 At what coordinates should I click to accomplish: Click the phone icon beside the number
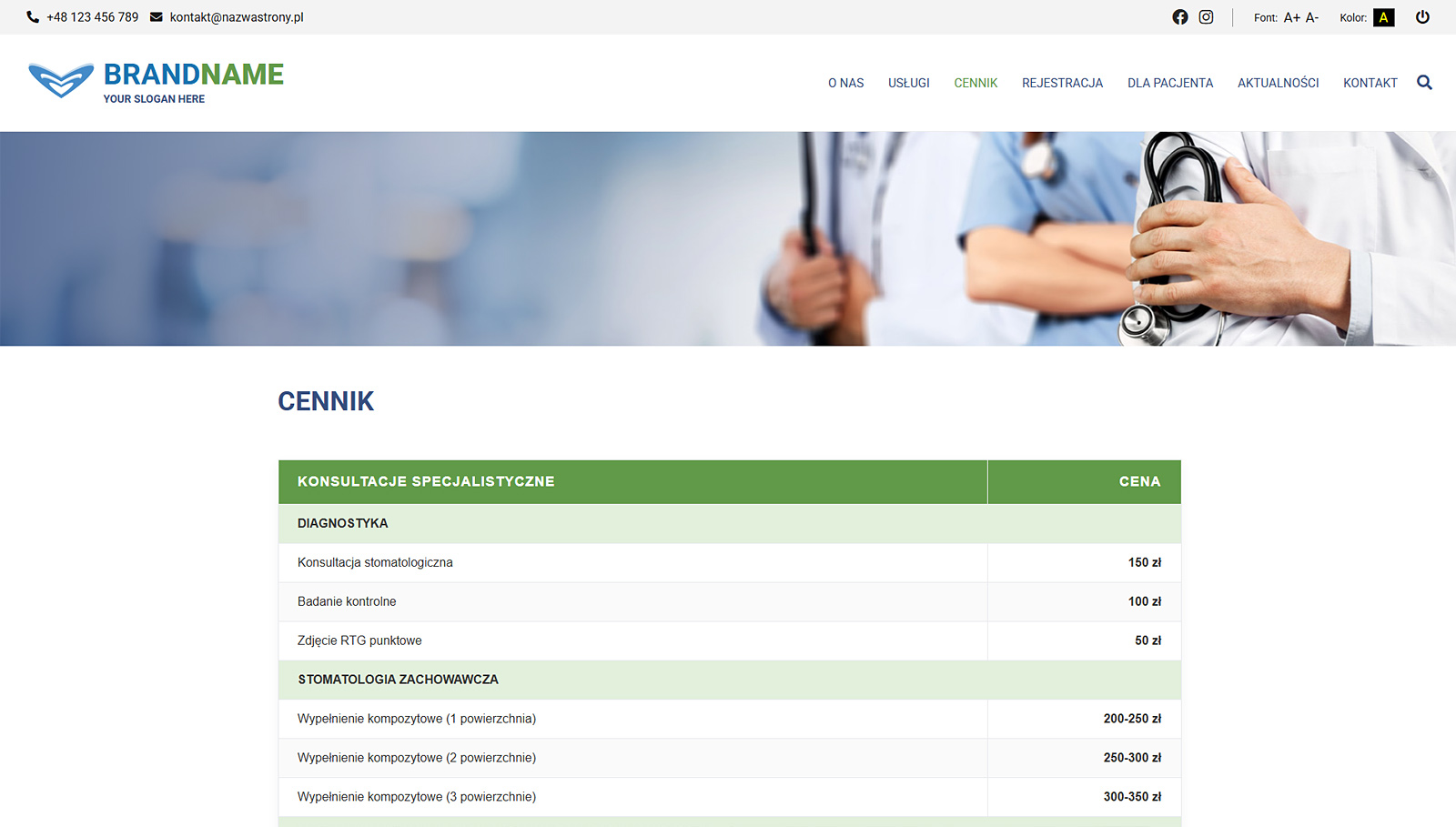click(x=33, y=17)
